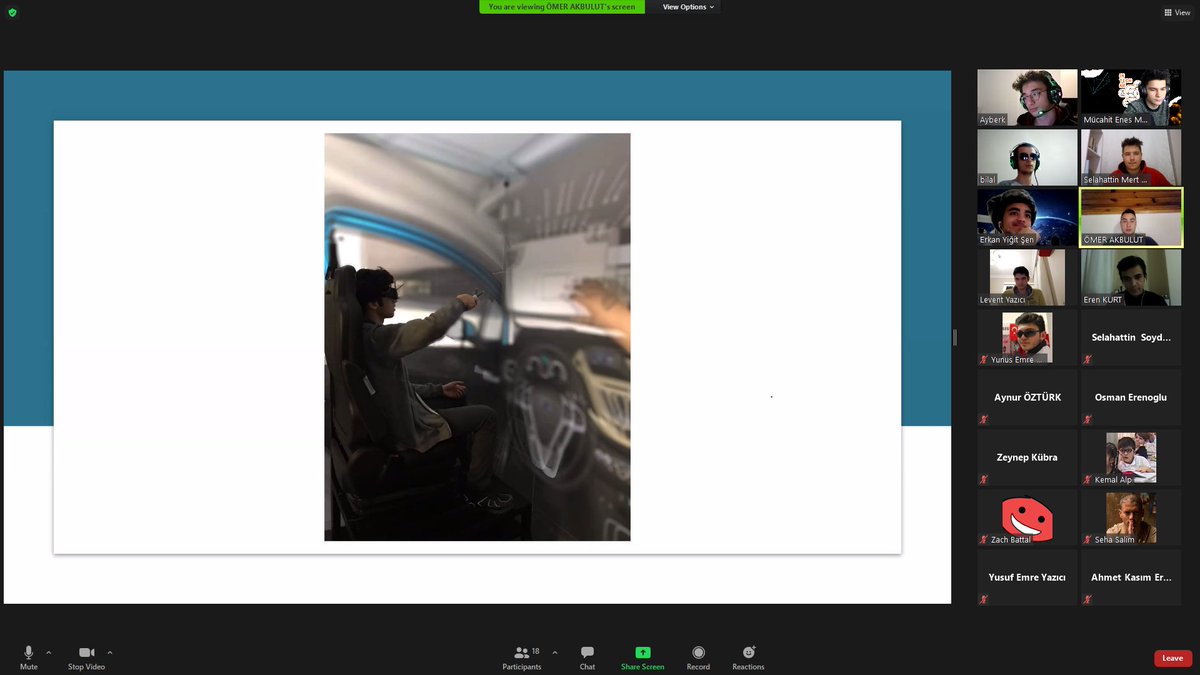This screenshot has width=1200, height=675.
Task: Select Yunus Emre video tile
Action: (x=1027, y=338)
